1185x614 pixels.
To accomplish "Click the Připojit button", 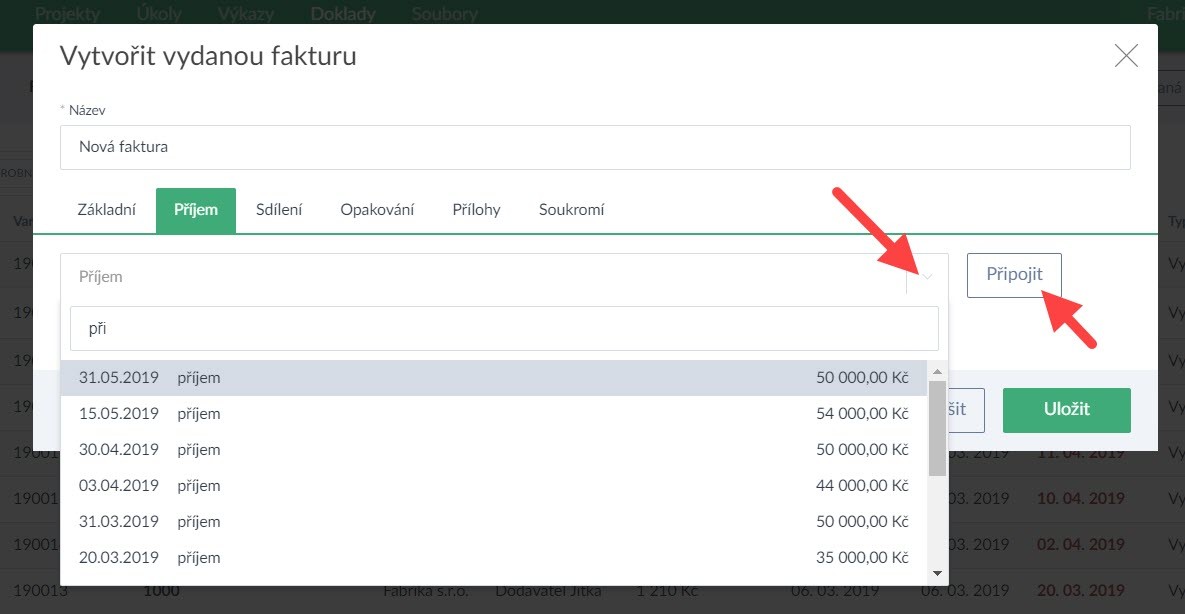I will [x=1013, y=275].
